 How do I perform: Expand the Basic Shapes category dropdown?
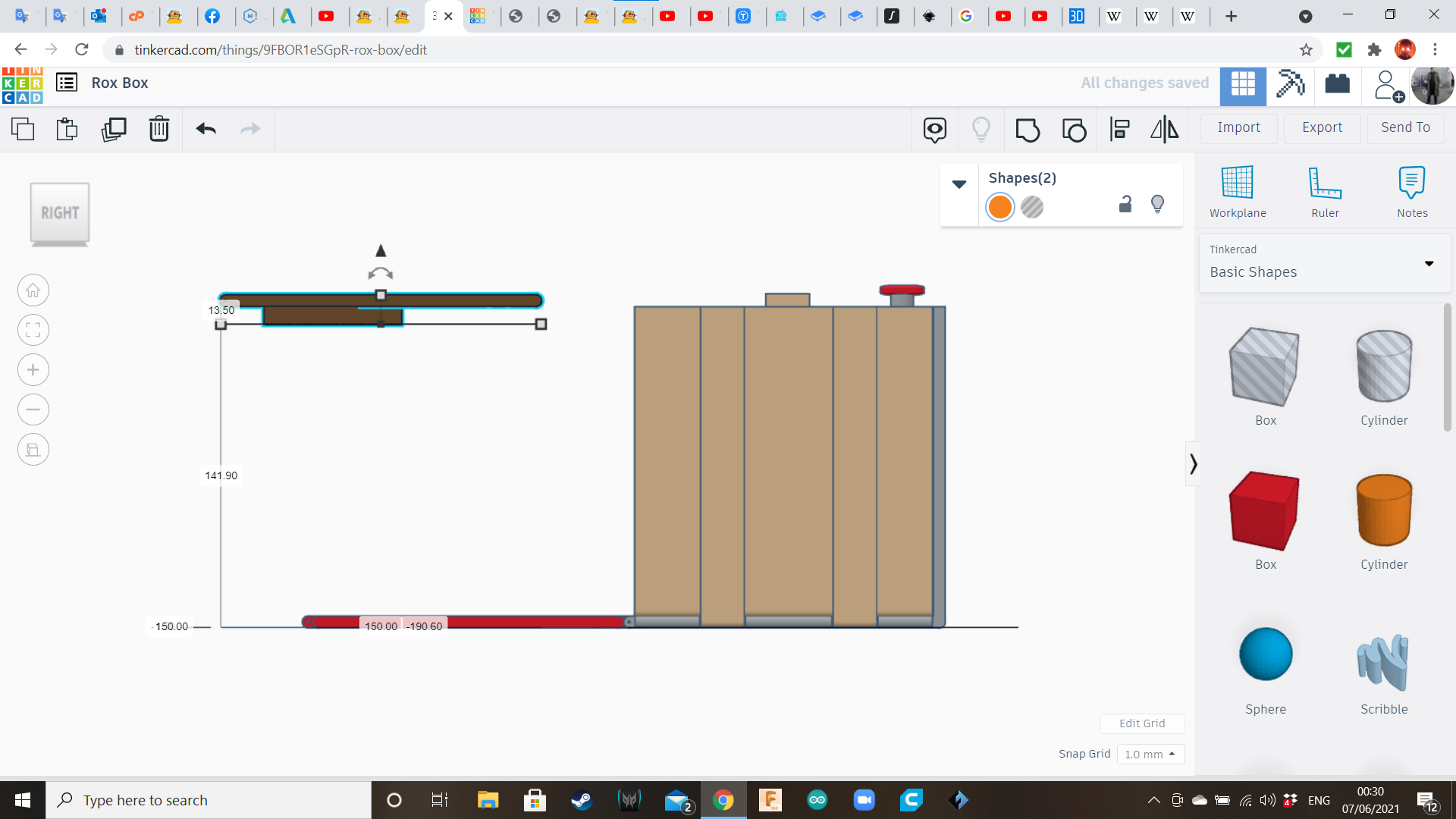[1429, 264]
